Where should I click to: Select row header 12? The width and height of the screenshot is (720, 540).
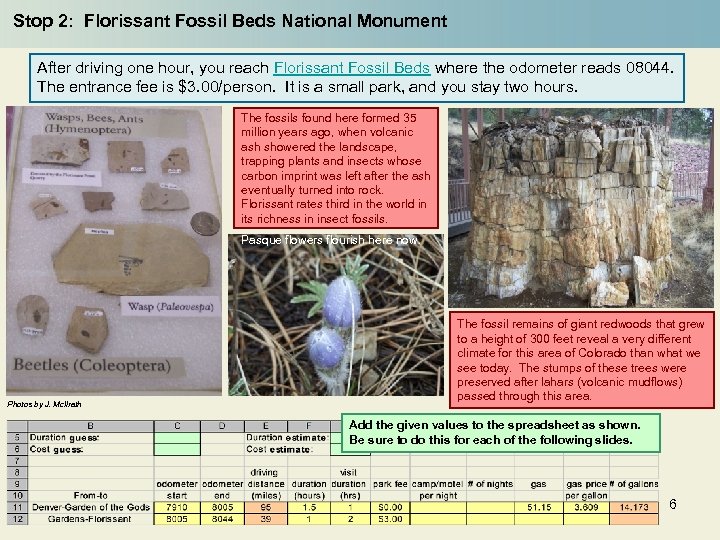tap(17, 519)
